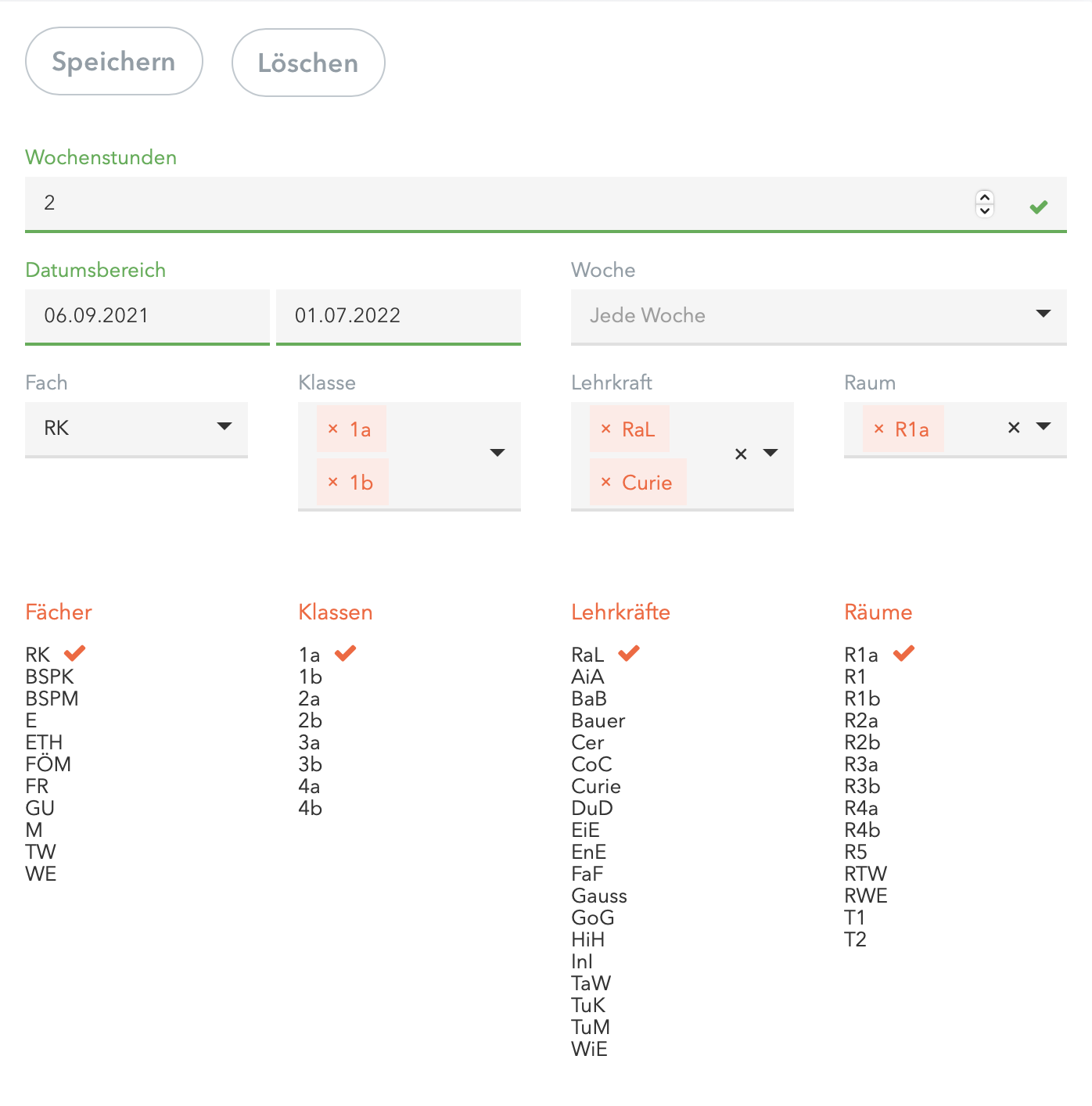The image size is (1092, 1106).
Task: Increase Wochenstunden using the stepper arrows
Action: pos(985,197)
